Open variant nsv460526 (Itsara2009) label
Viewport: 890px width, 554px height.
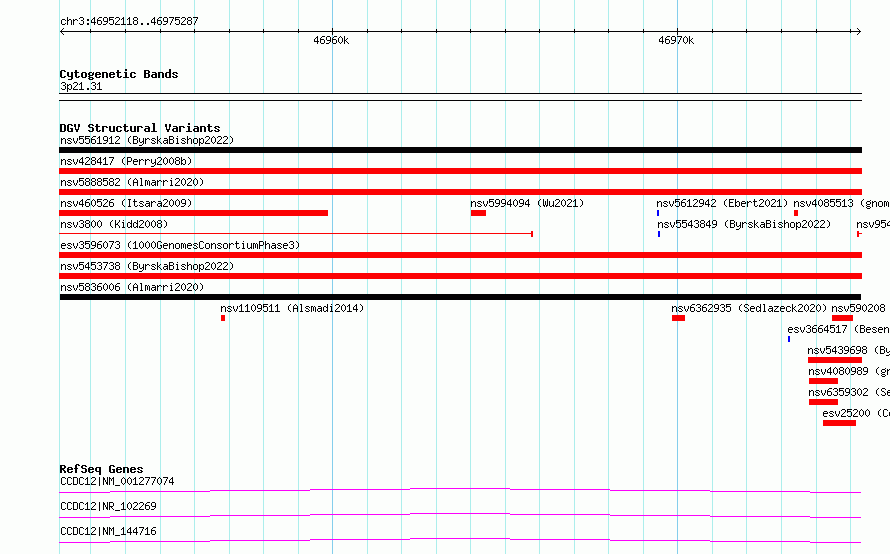[x=126, y=203]
